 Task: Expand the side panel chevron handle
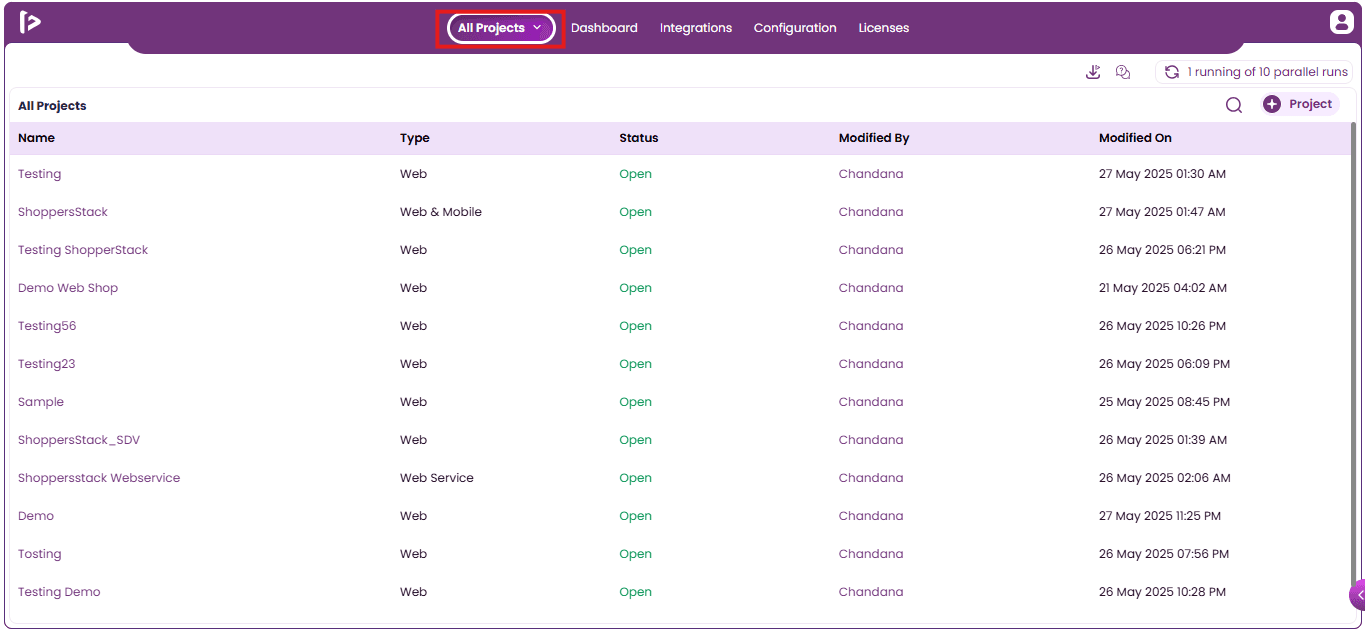(1358, 594)
